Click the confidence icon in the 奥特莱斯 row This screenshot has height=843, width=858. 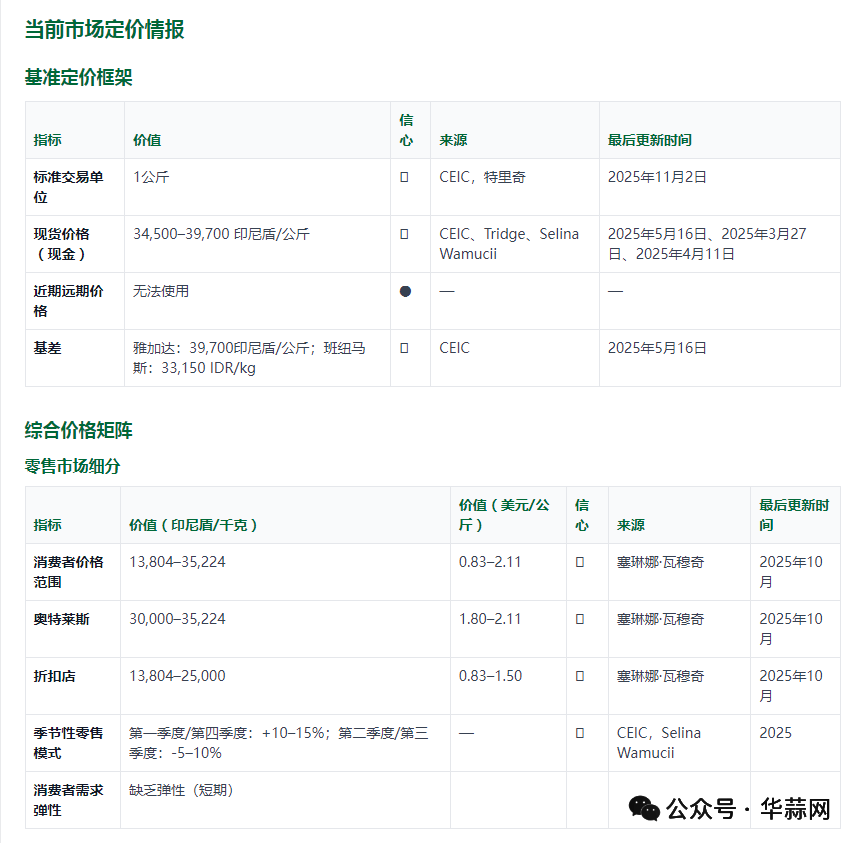581,618
